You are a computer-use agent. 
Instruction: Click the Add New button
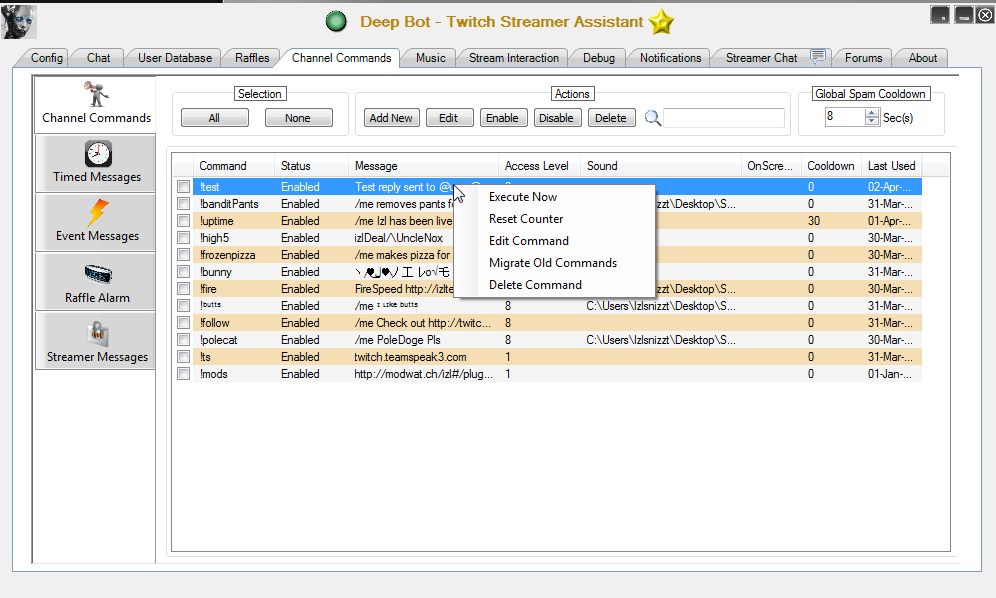click(x=391, y=118)
